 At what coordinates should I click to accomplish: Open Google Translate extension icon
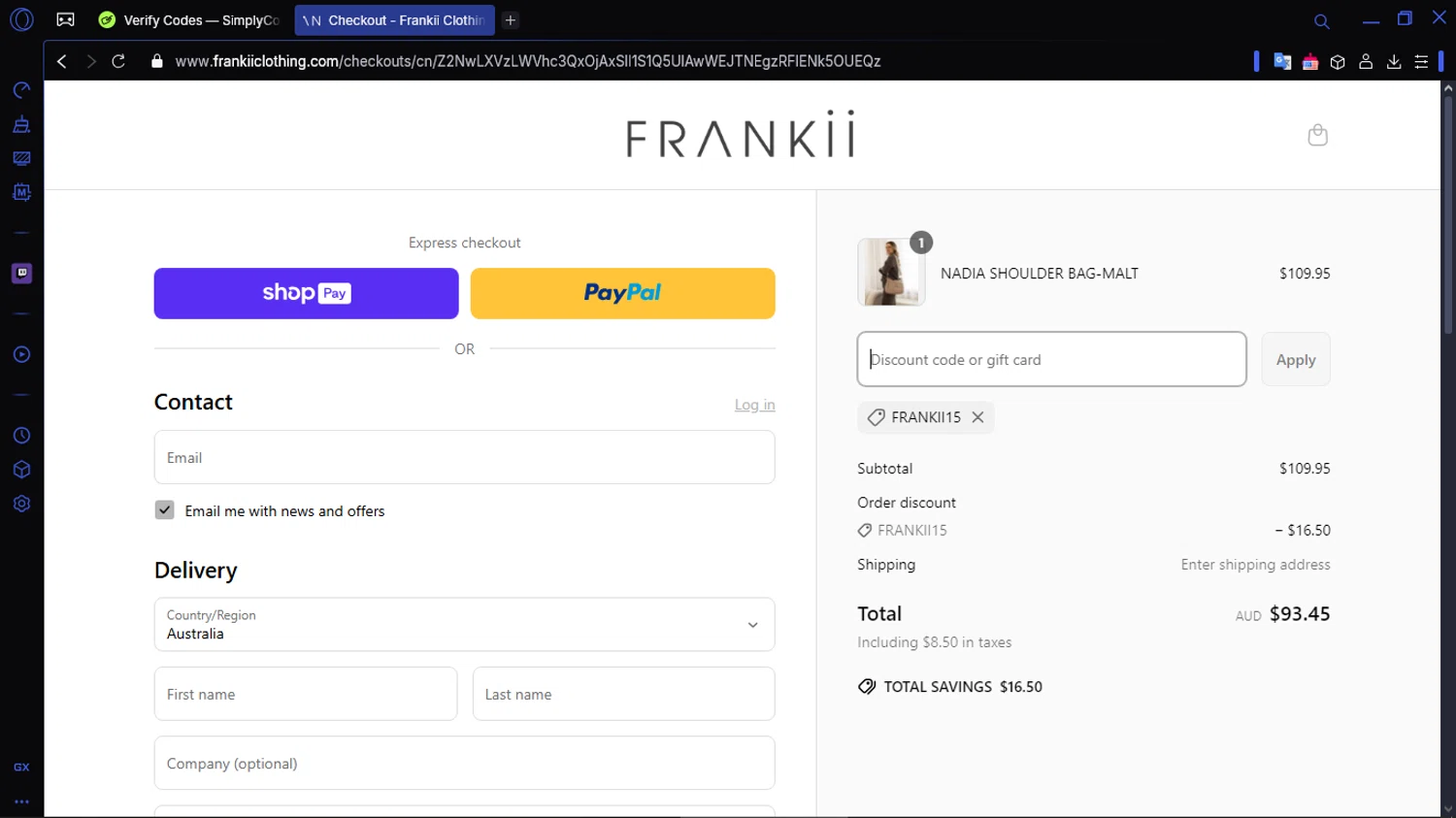[x=1282, y=61]
